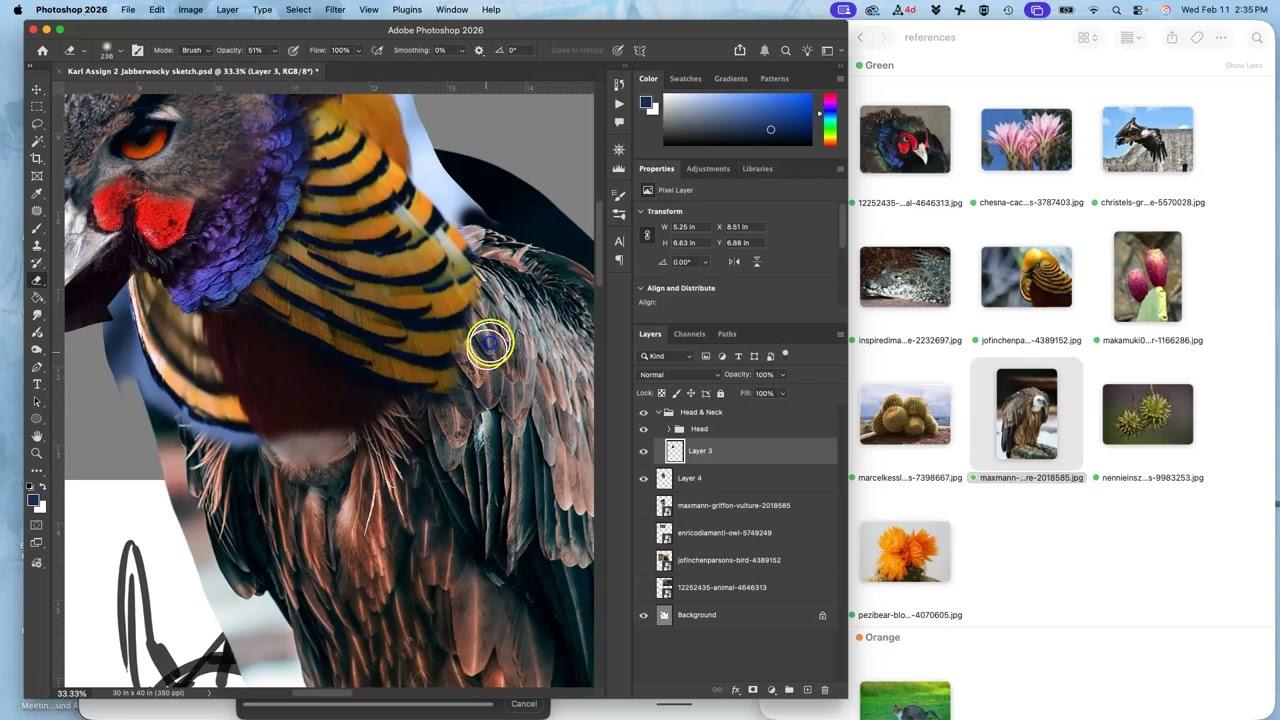Select the Move tool

point(37,89)
